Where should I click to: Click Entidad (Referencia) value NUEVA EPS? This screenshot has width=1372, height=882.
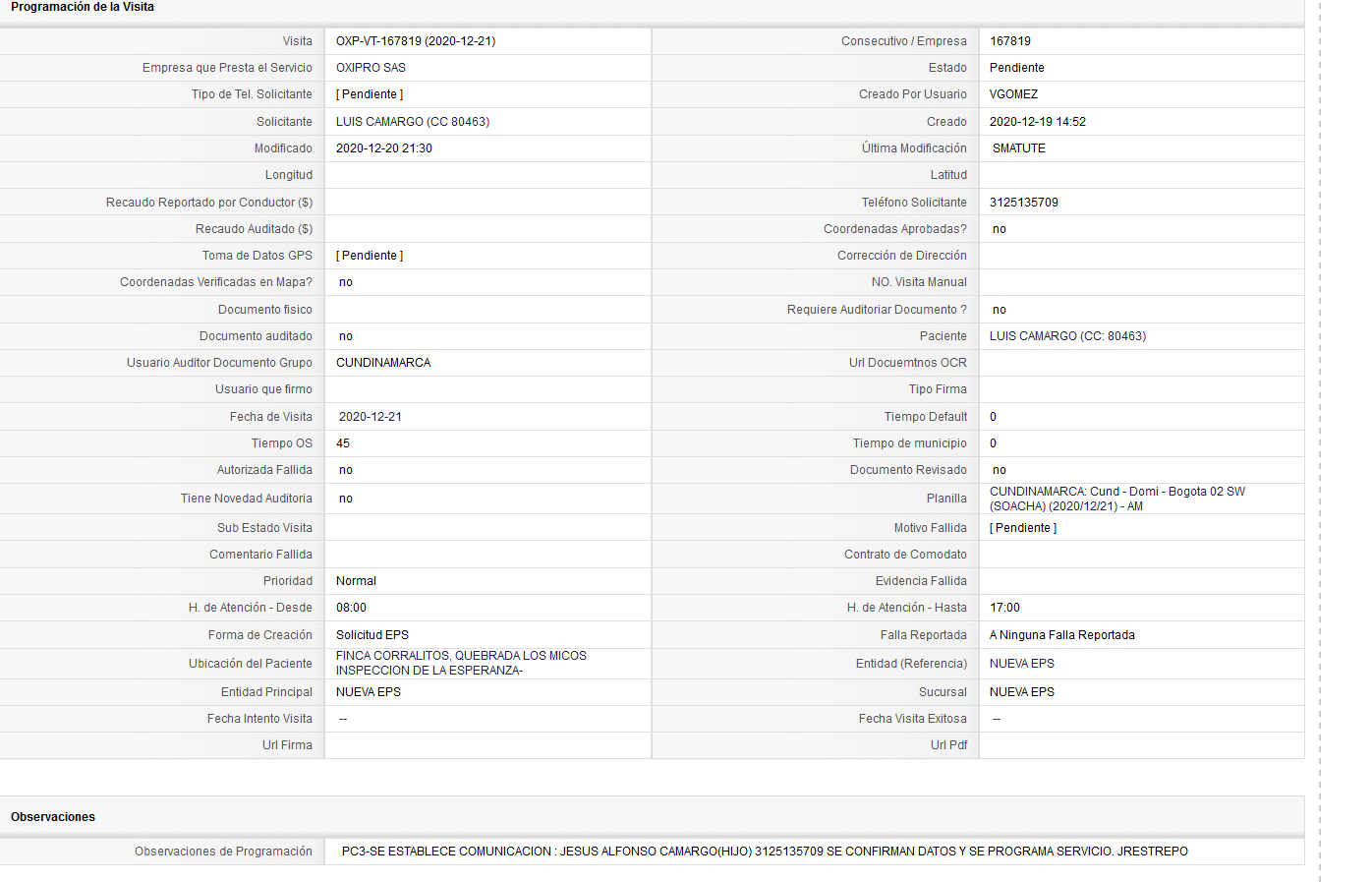coord(1022,664)
